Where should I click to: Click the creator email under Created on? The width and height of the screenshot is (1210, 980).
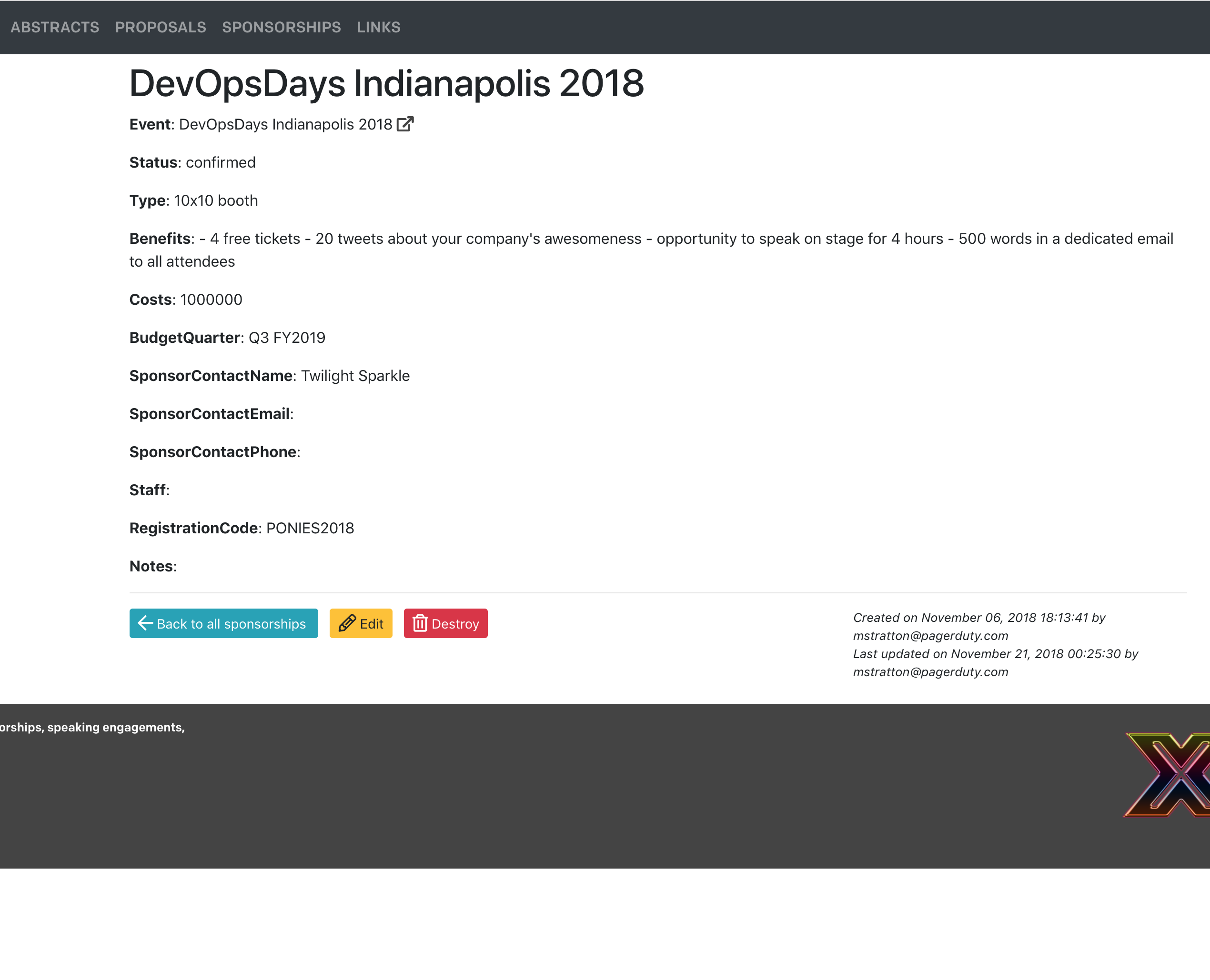[930, 636]
